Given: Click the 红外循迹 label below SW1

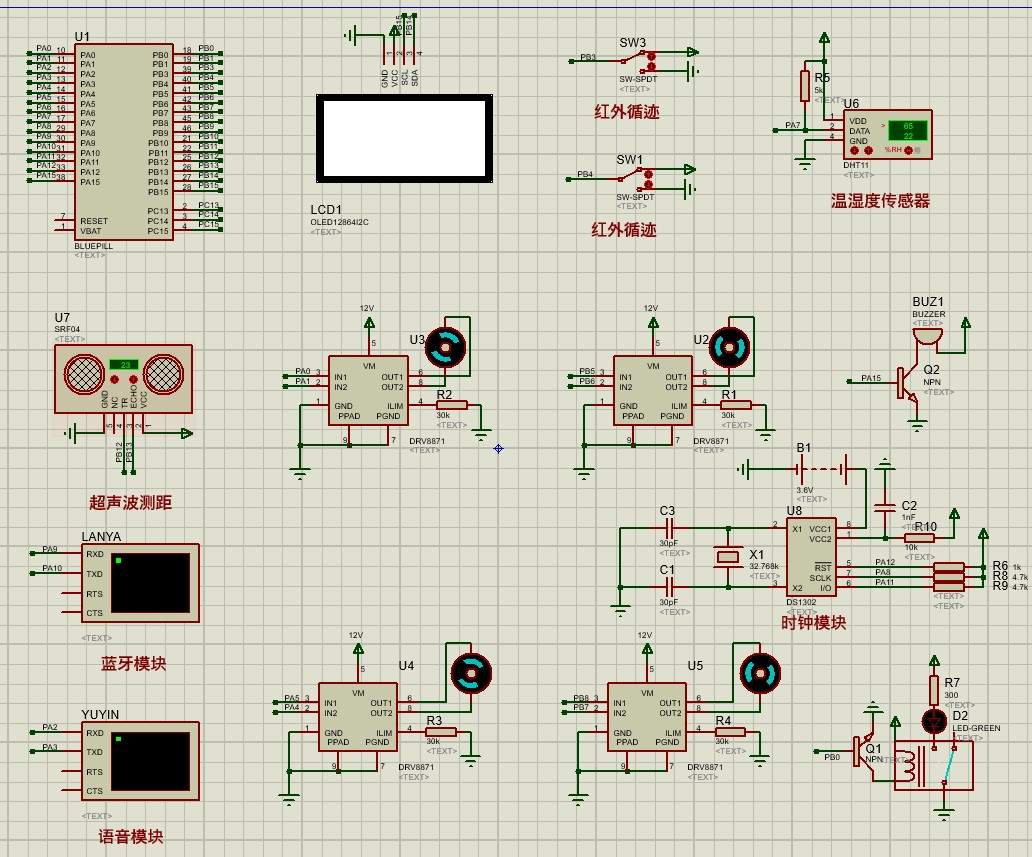Looking at the screenshot, I should (x=624, y=230).
